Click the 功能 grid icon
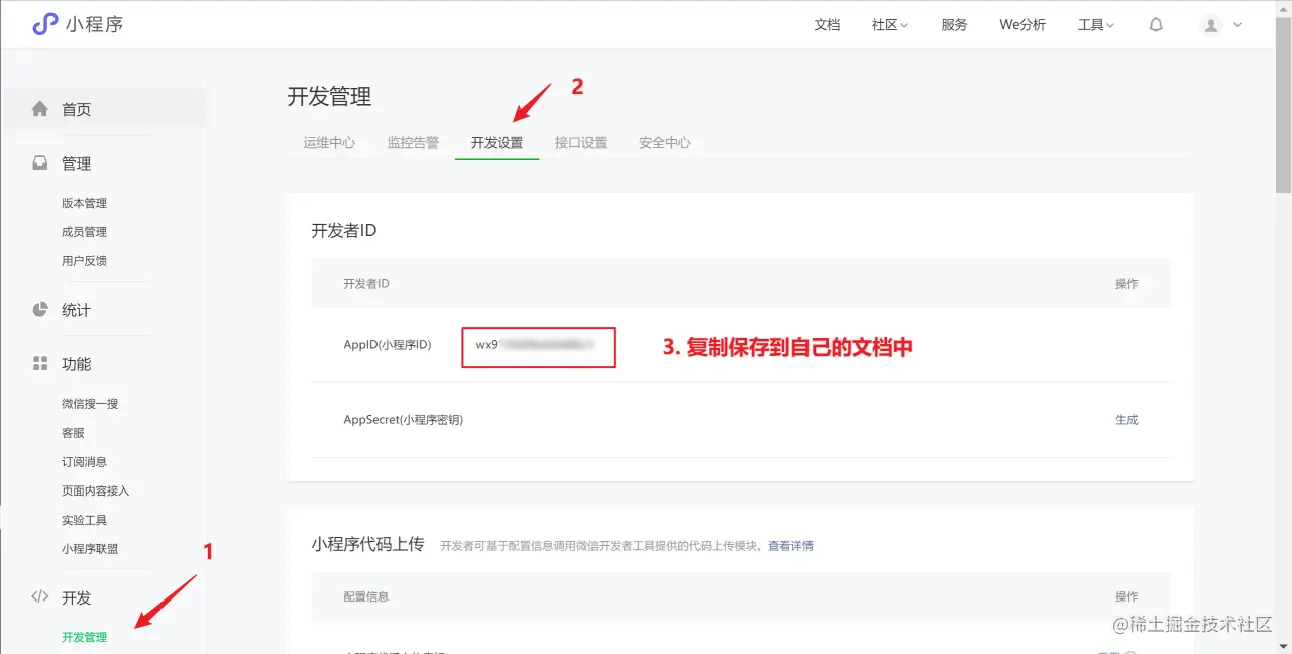Viewport: 1292px width, 654px height. pyautogui.click(x=40, y=364)
